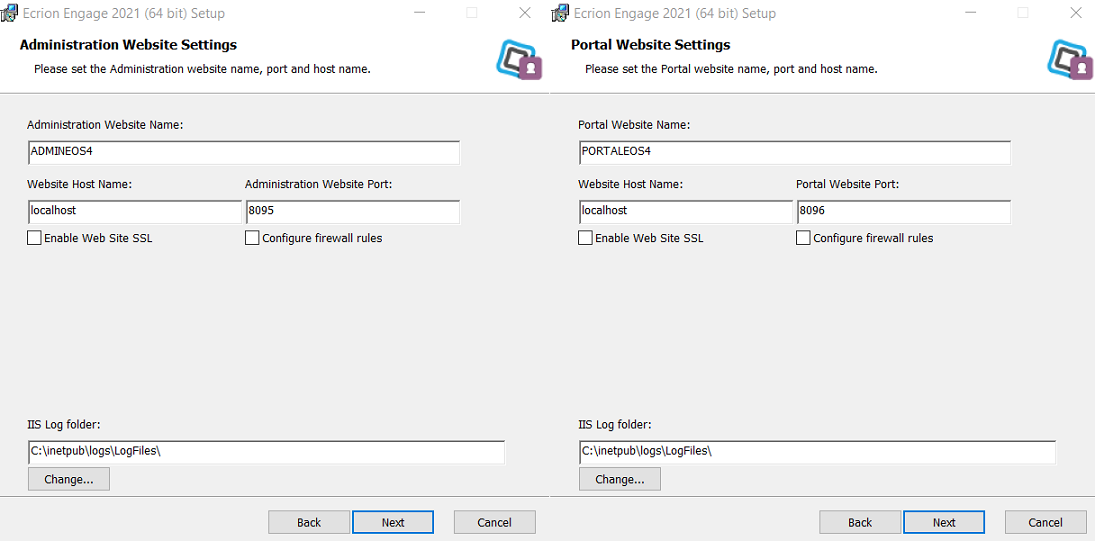The image size is (1095, 541).
Task: Enable Web Site SSL in Administration window
Action: click(34, 238)
